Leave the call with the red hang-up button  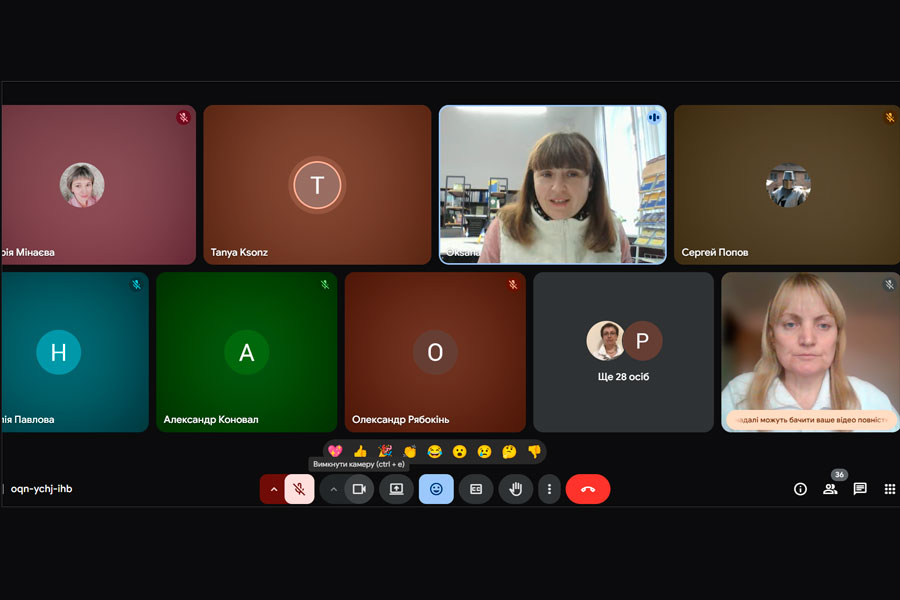tap(588, 489)
